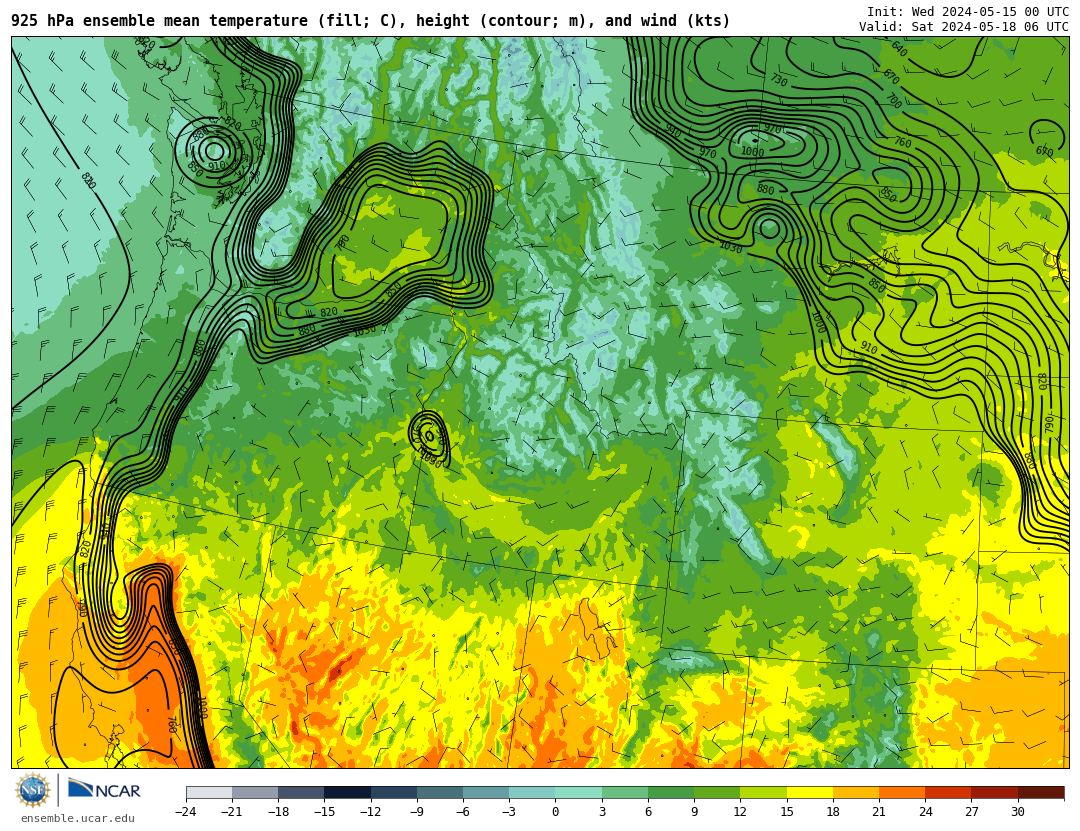This screenshot has height=831, width=1080.
Task: Click the 18 colorbar tick label
Action: [x=833, y=812]
